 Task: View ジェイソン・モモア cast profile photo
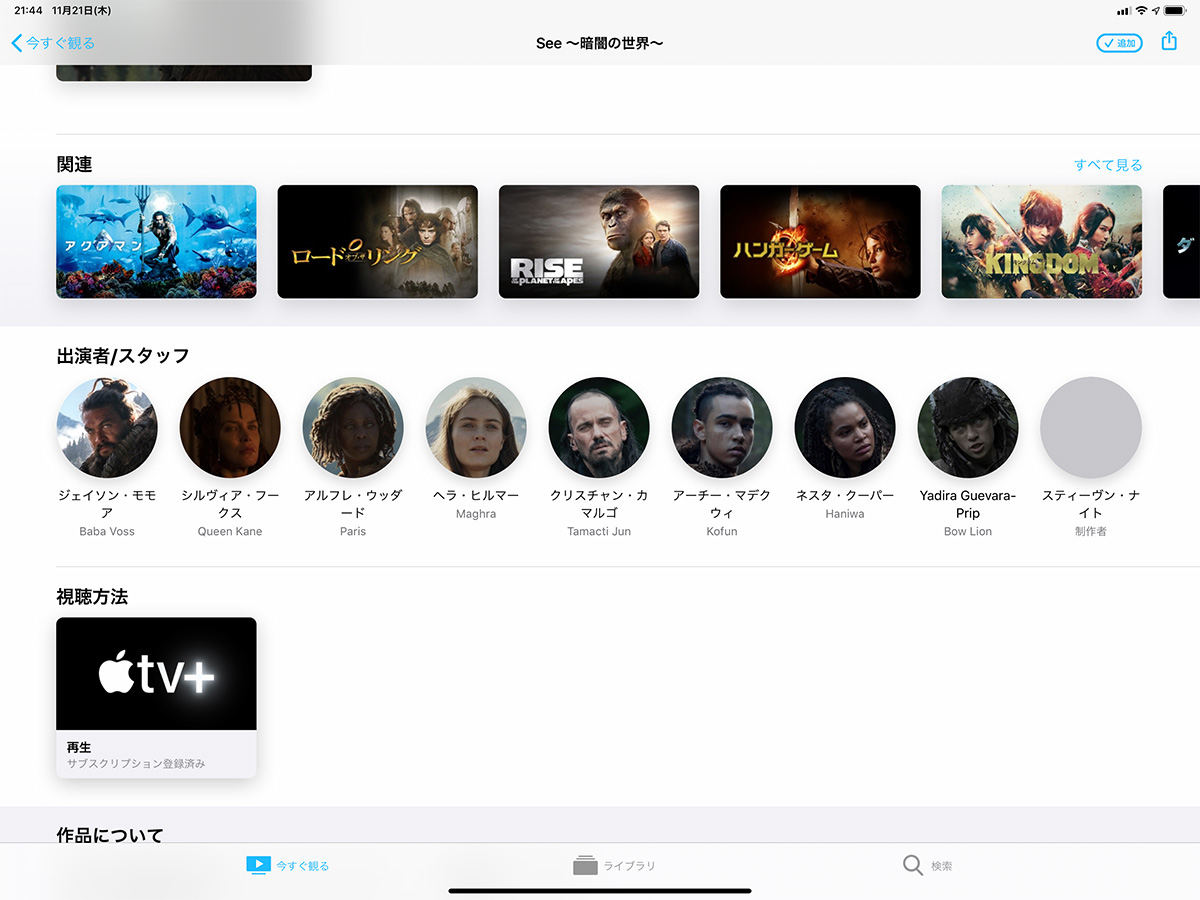tap(107, 427)
